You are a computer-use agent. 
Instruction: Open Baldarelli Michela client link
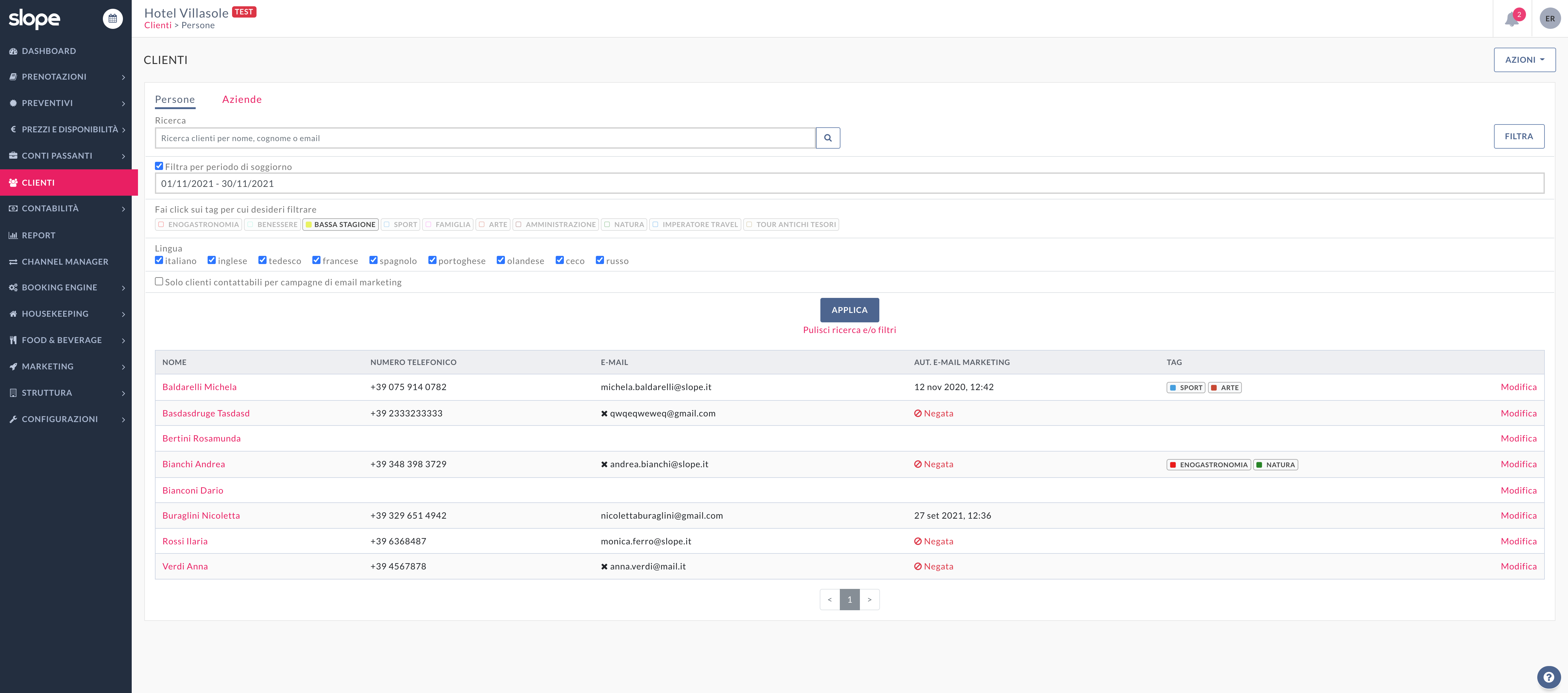tap(199, 387)
